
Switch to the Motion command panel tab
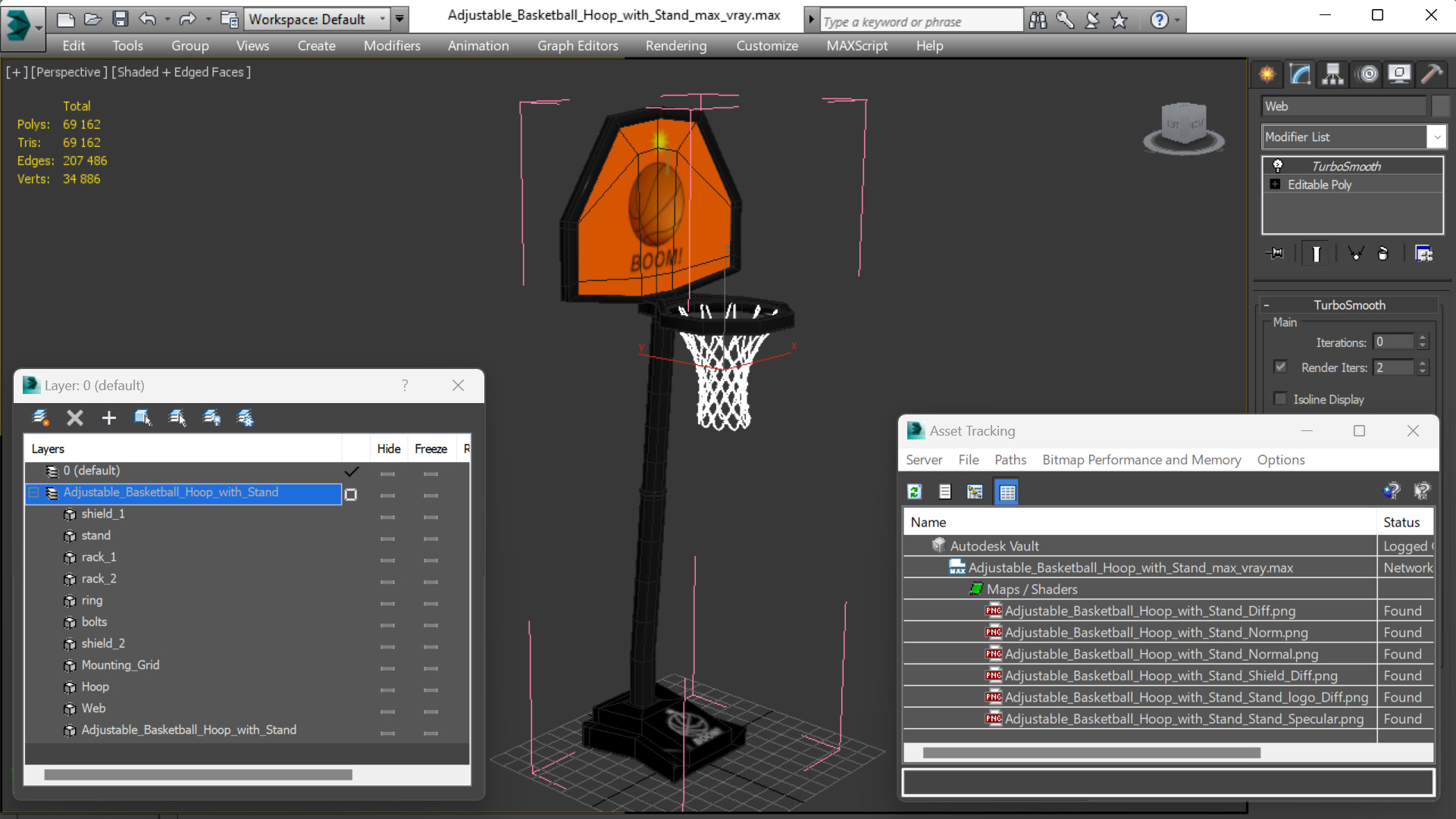[x=1368, y=73]
